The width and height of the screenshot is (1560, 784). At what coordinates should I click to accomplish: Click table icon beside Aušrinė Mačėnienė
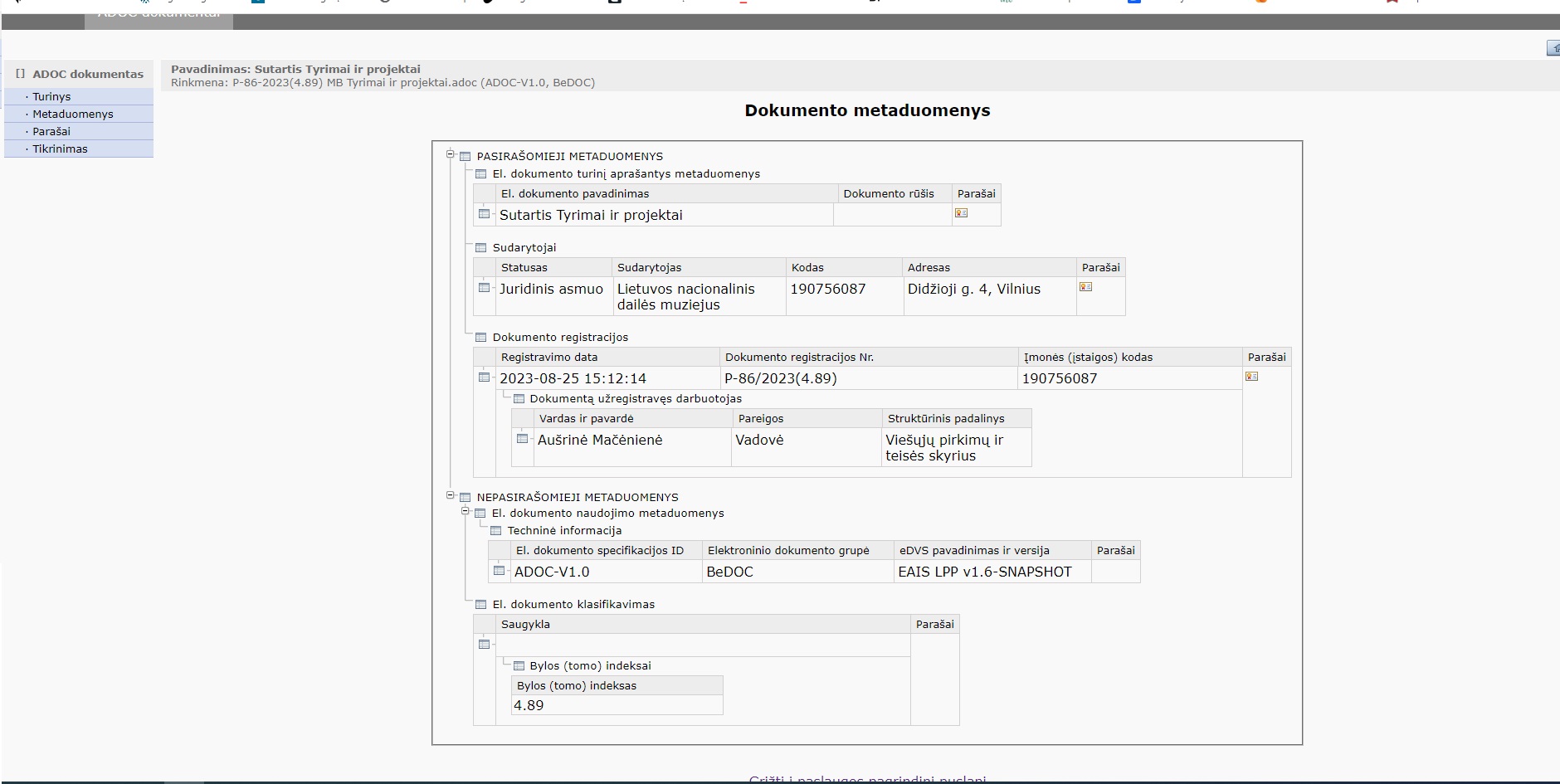pos(523,439)
